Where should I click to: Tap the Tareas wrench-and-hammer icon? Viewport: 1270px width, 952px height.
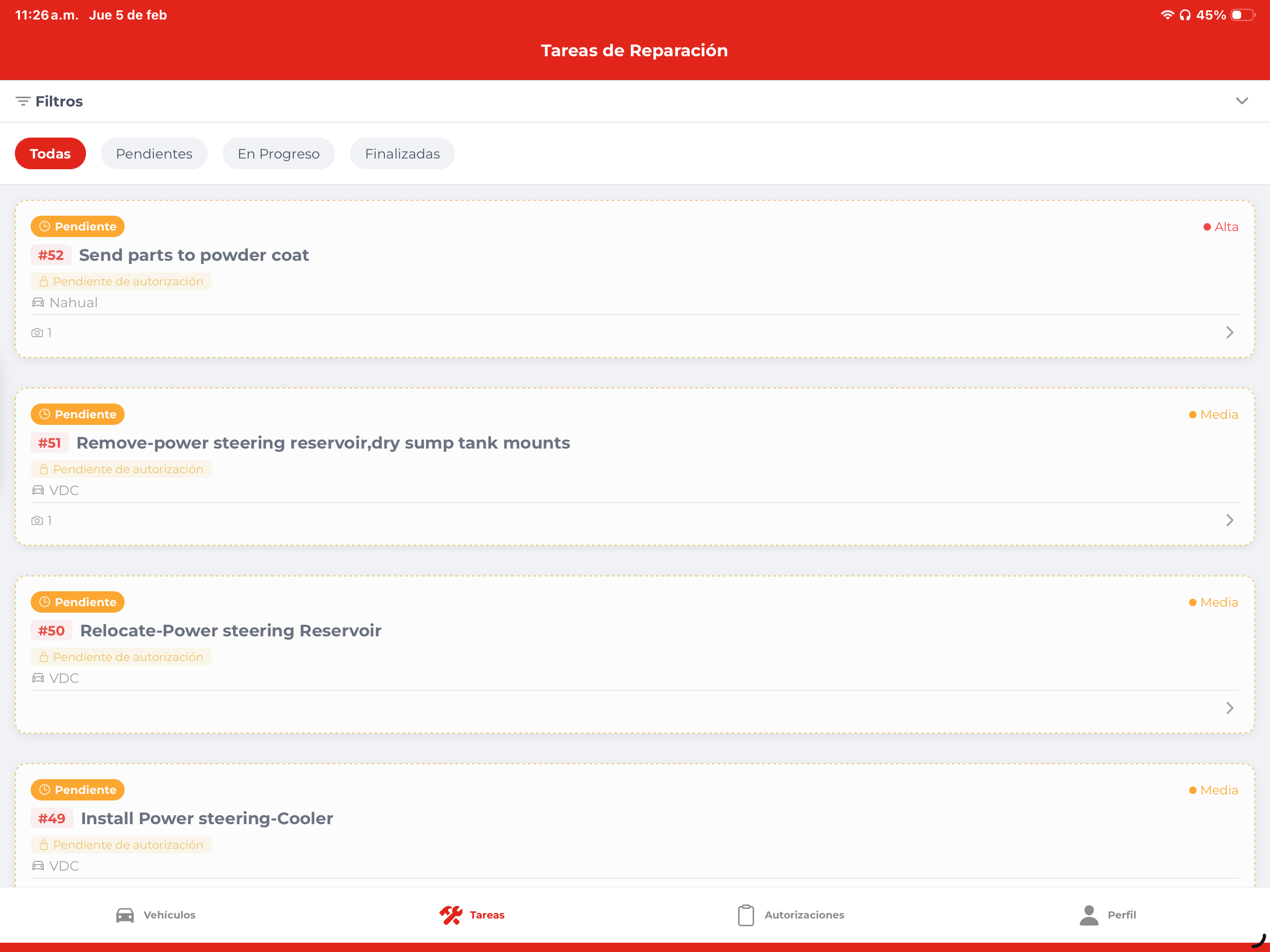coord(451,915)
